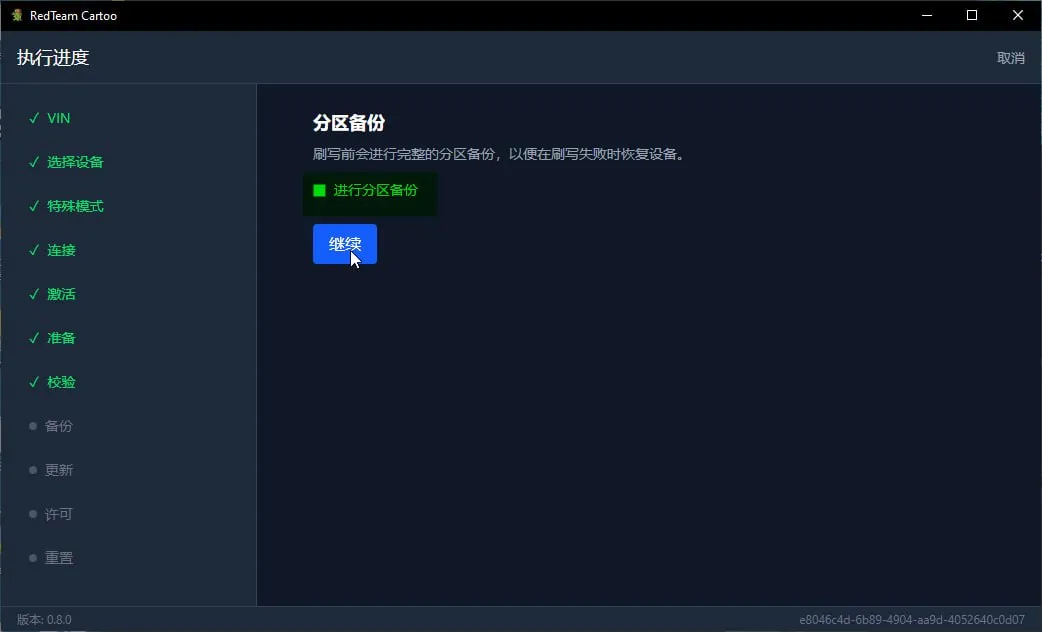Open the 校验 step
Image resolution: width=1042 pixels, height=632 pixels.
(x=52, y=381)
